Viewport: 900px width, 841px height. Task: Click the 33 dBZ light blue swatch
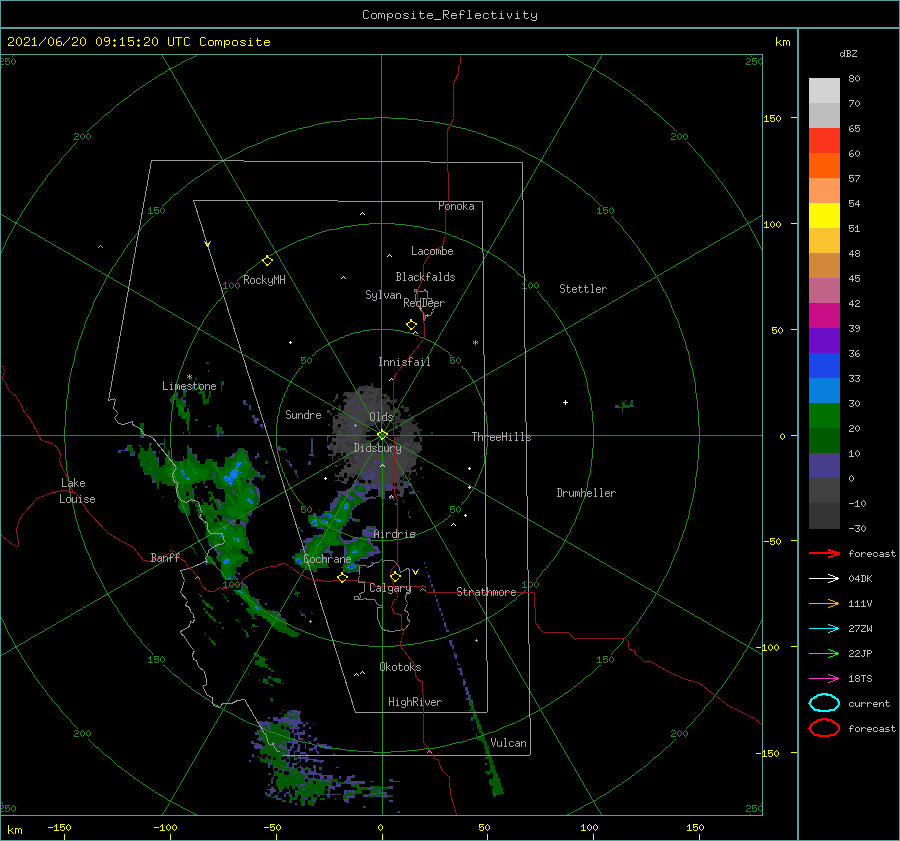pyautogui.click(x=824, y=390)
